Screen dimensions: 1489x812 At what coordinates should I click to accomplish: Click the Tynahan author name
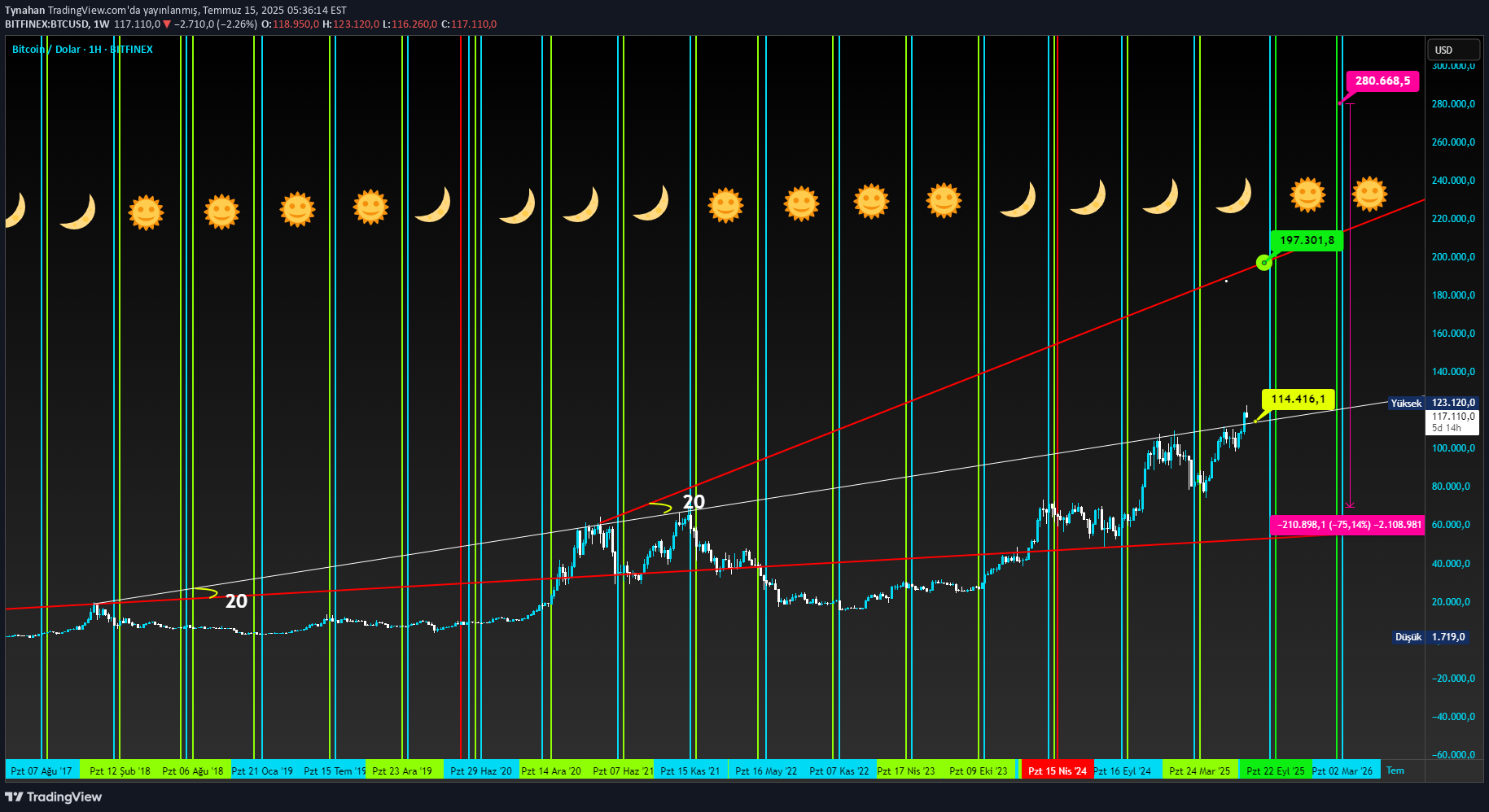pyautogui.click(x=24, y=11)
